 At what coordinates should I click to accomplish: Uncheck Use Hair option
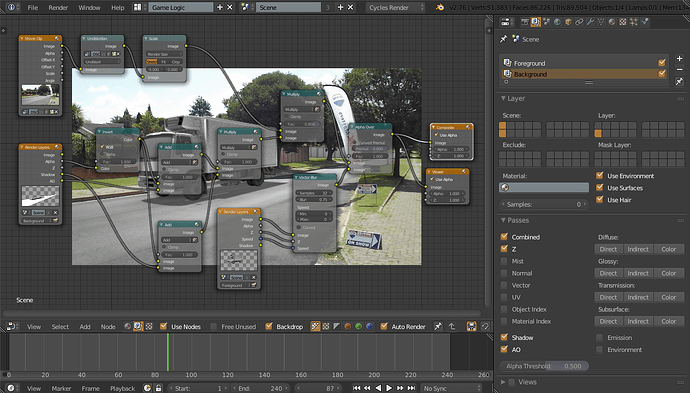click(x=599, y=199)
